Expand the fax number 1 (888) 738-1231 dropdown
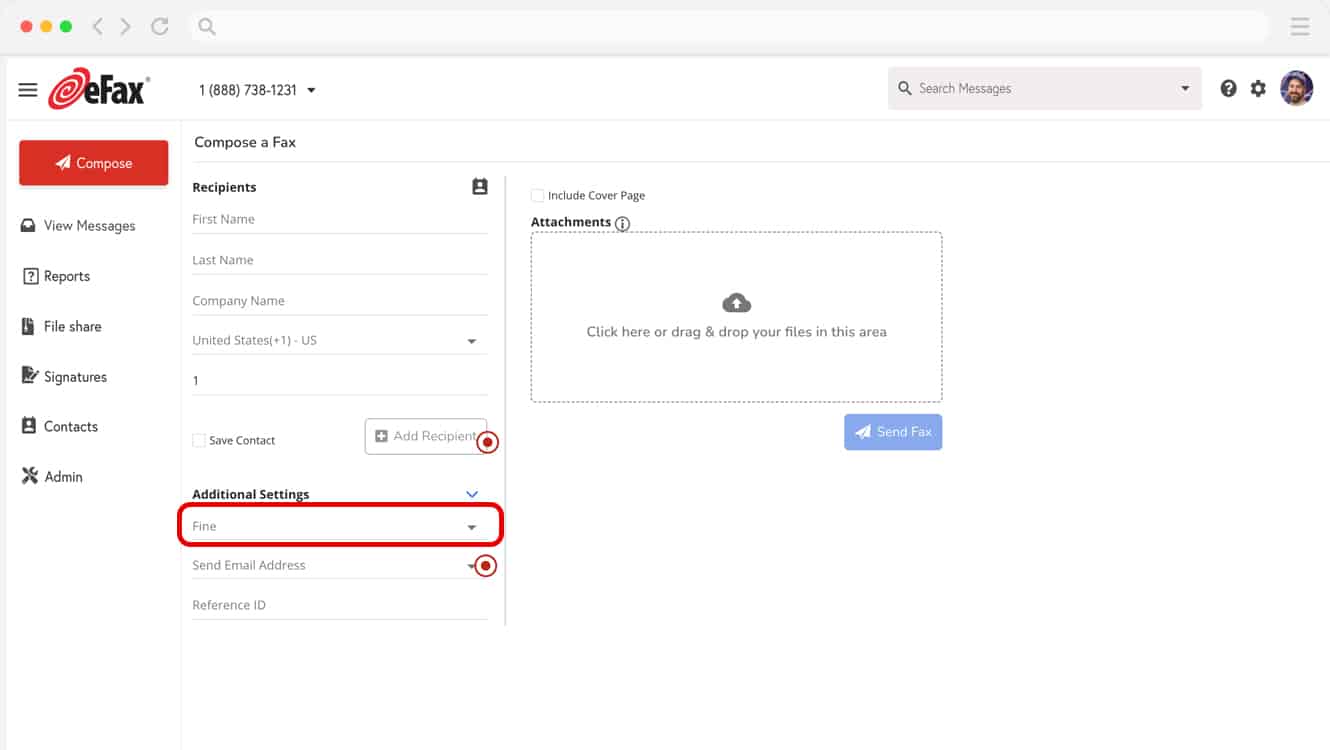Image resolution: width=1330 pixels, height=750 pixels. pos(311,90)
